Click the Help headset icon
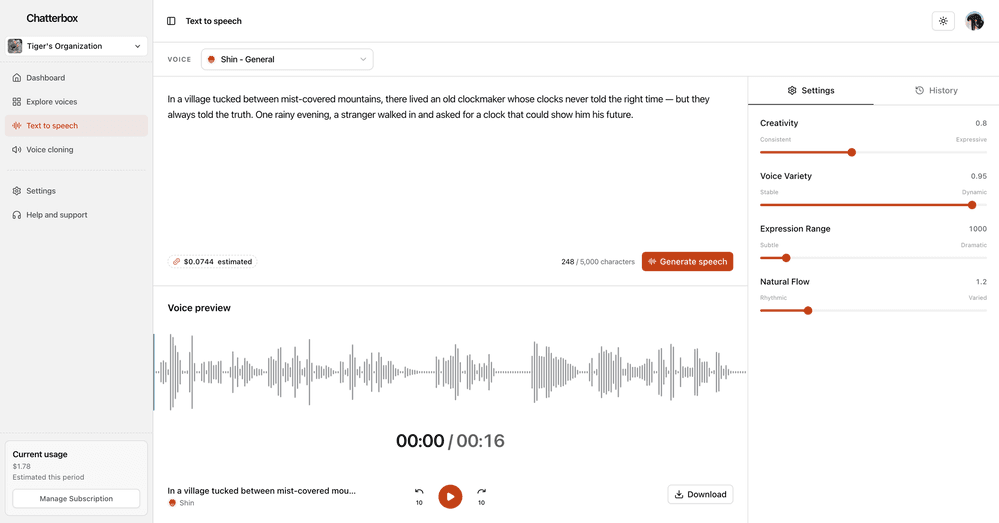Viewport: 999px width, 523px height. [17, 215]
